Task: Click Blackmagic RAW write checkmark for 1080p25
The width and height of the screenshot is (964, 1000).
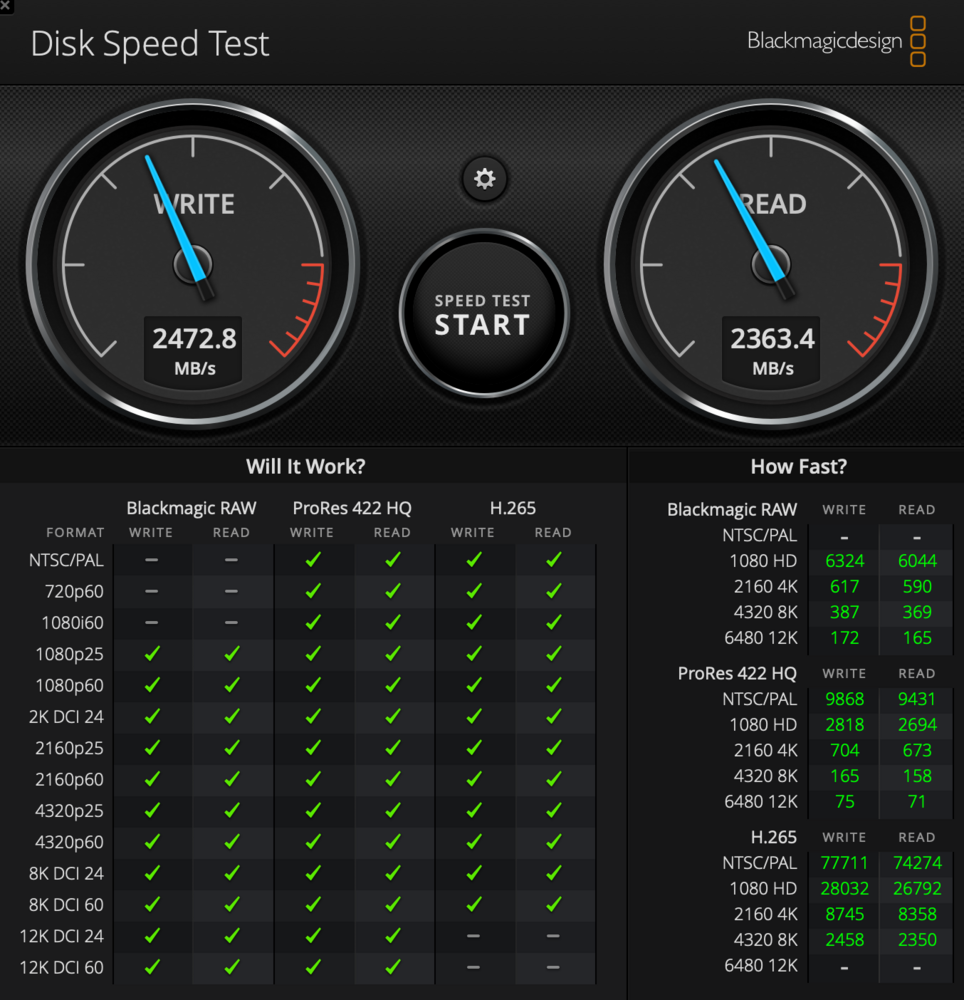Action: point(152,654)
